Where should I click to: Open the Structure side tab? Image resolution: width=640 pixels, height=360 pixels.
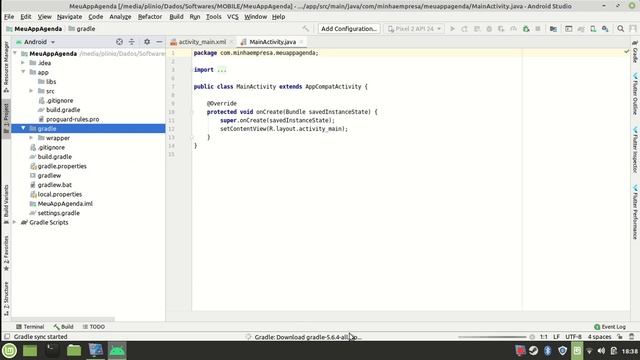point(6,298)
